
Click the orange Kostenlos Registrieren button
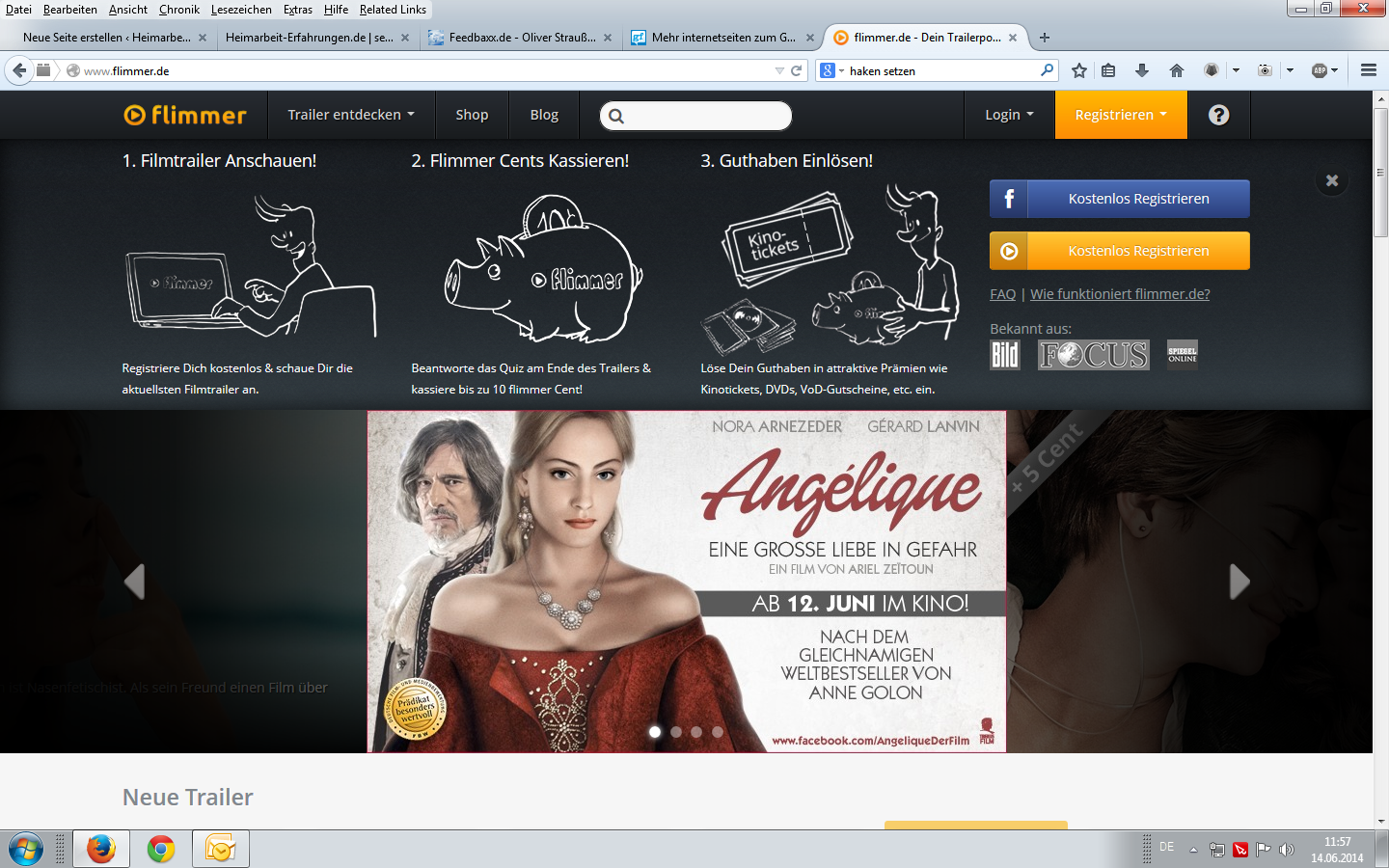[1120, 251]
